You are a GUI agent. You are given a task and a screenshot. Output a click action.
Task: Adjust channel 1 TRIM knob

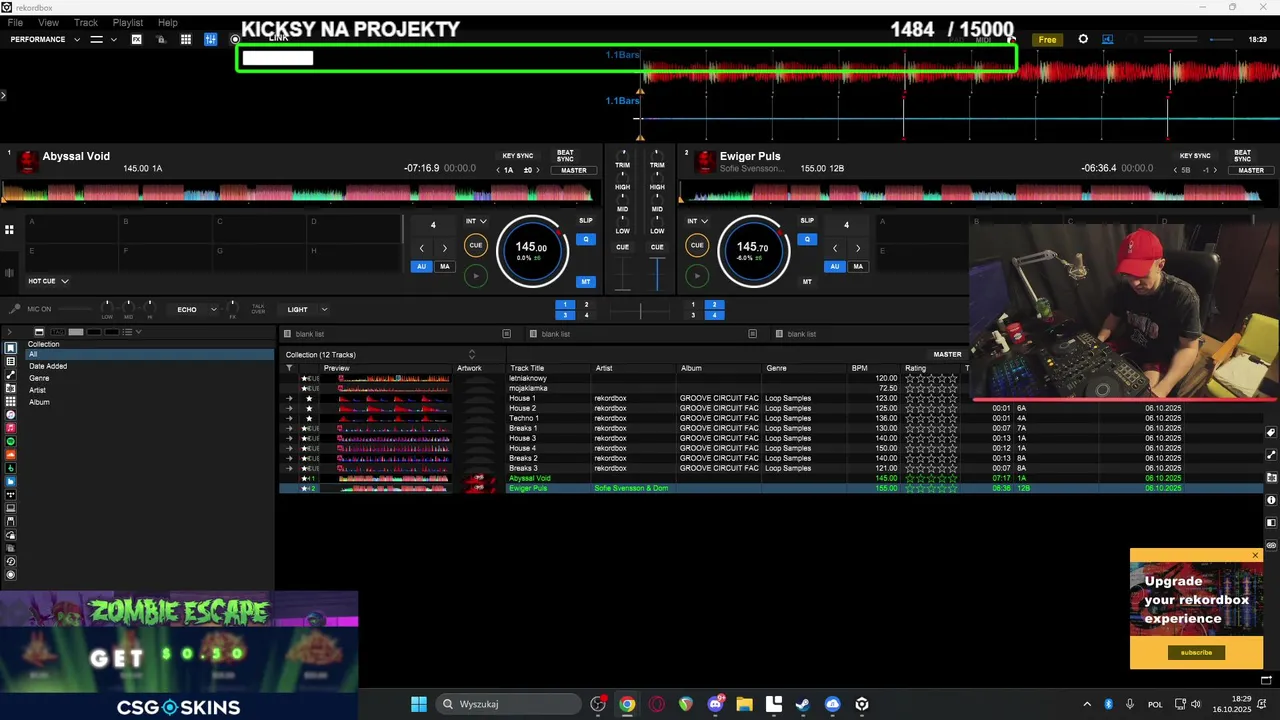click(x=622, y=154)
